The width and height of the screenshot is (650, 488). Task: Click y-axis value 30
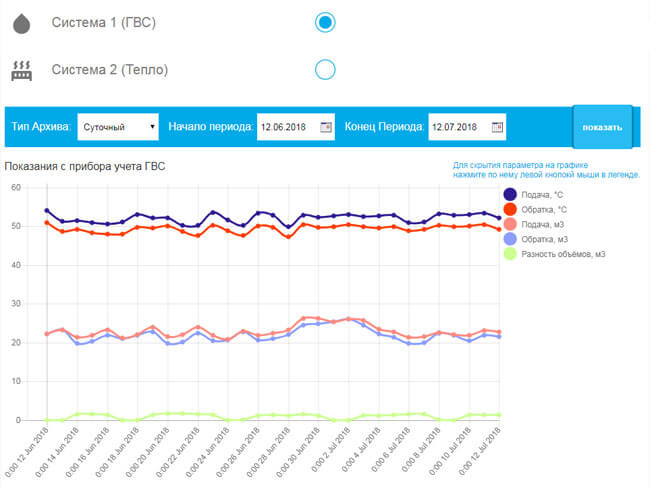16,303
